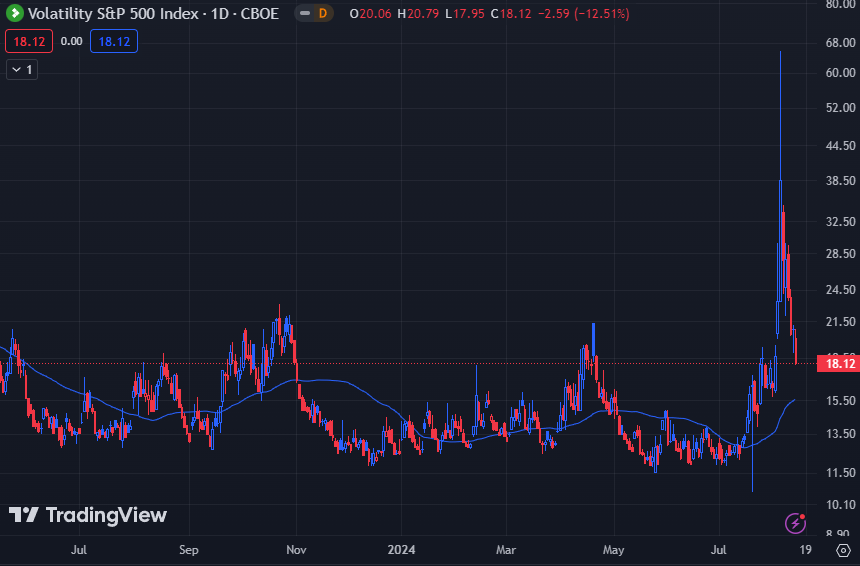Open the purple lightning bolt quick-launch icon
The height and width of the screenshot is (566, 860).
click(795, 523)
